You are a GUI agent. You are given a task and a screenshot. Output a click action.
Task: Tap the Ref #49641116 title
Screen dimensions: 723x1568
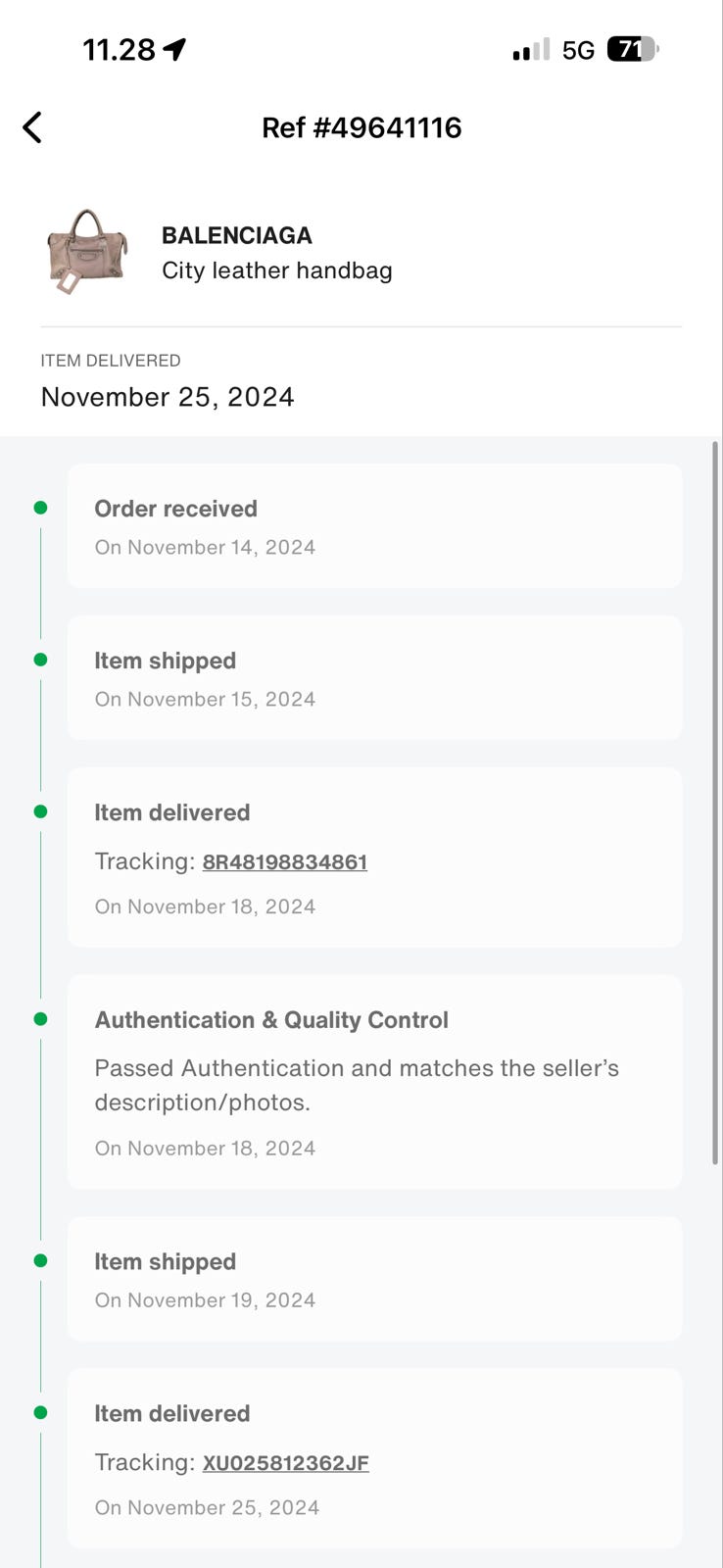361,127
